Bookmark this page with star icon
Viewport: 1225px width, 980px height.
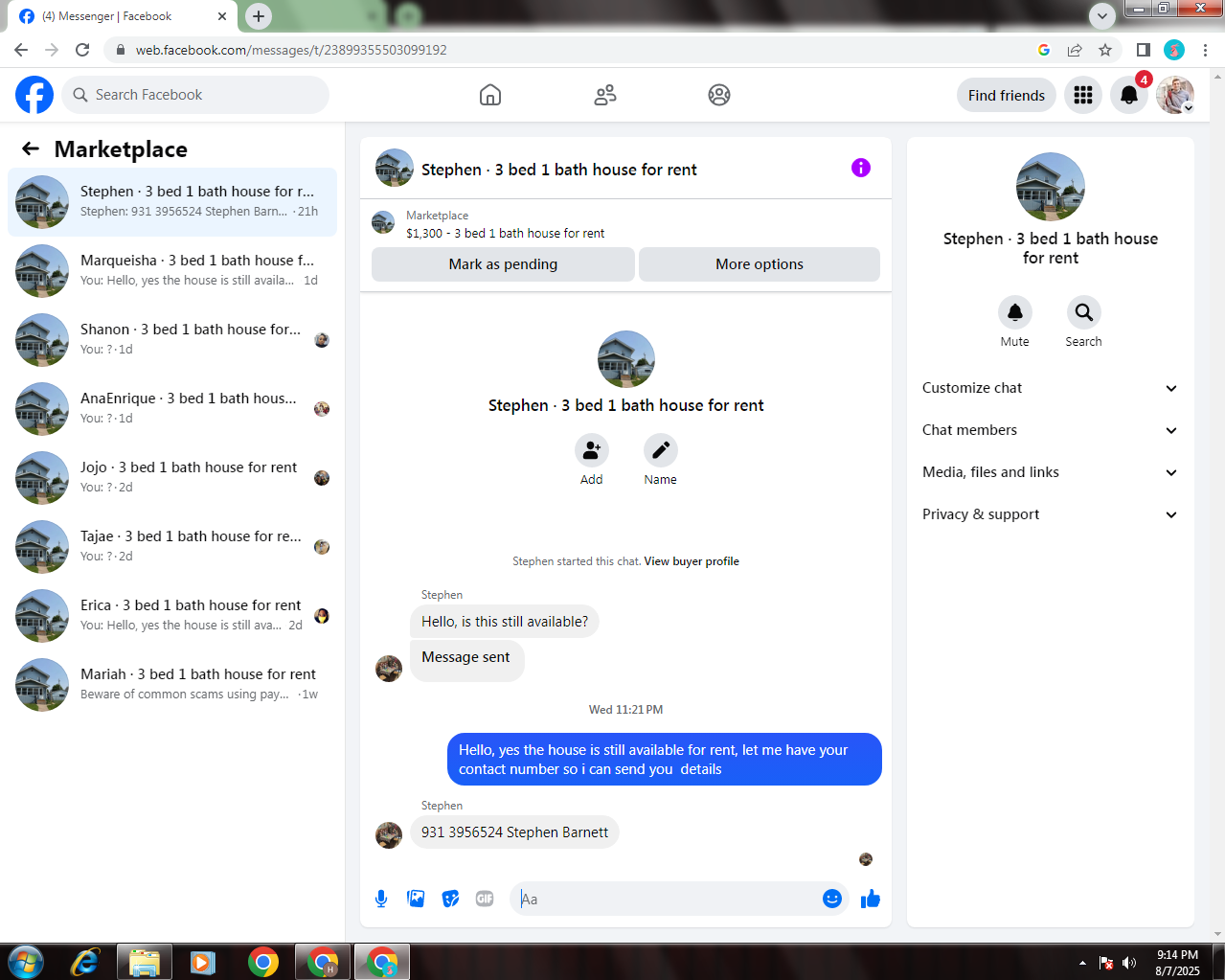[x=1105, y=50]
